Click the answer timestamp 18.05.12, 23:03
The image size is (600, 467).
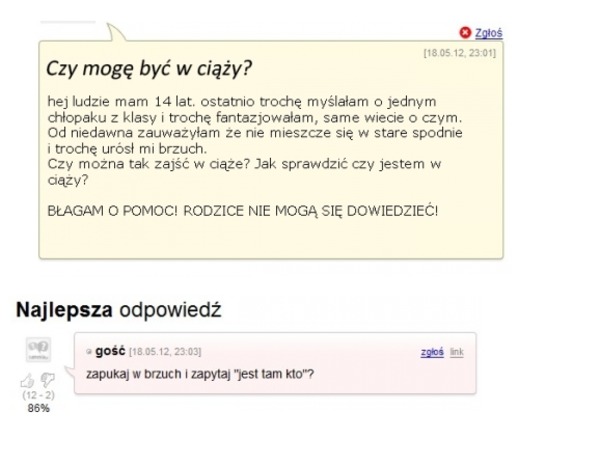pos(165,352)
